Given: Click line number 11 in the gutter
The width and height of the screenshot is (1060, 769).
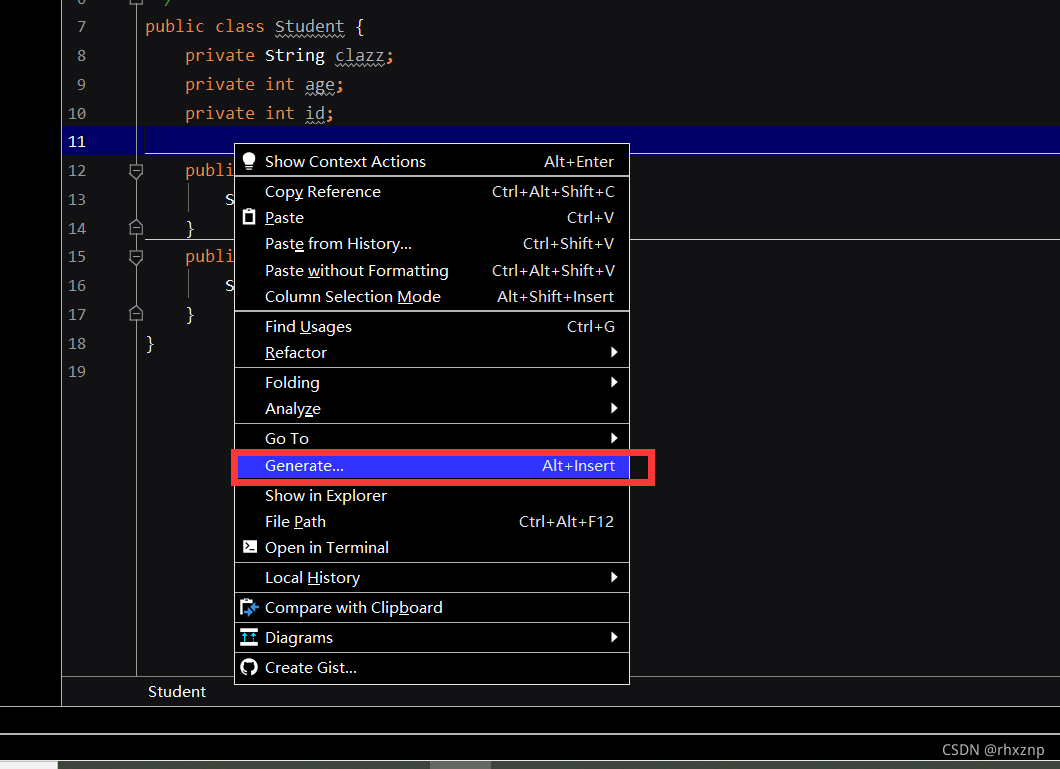Looking at the screenshot, I should pyautogui.click(x=77, y=141).
